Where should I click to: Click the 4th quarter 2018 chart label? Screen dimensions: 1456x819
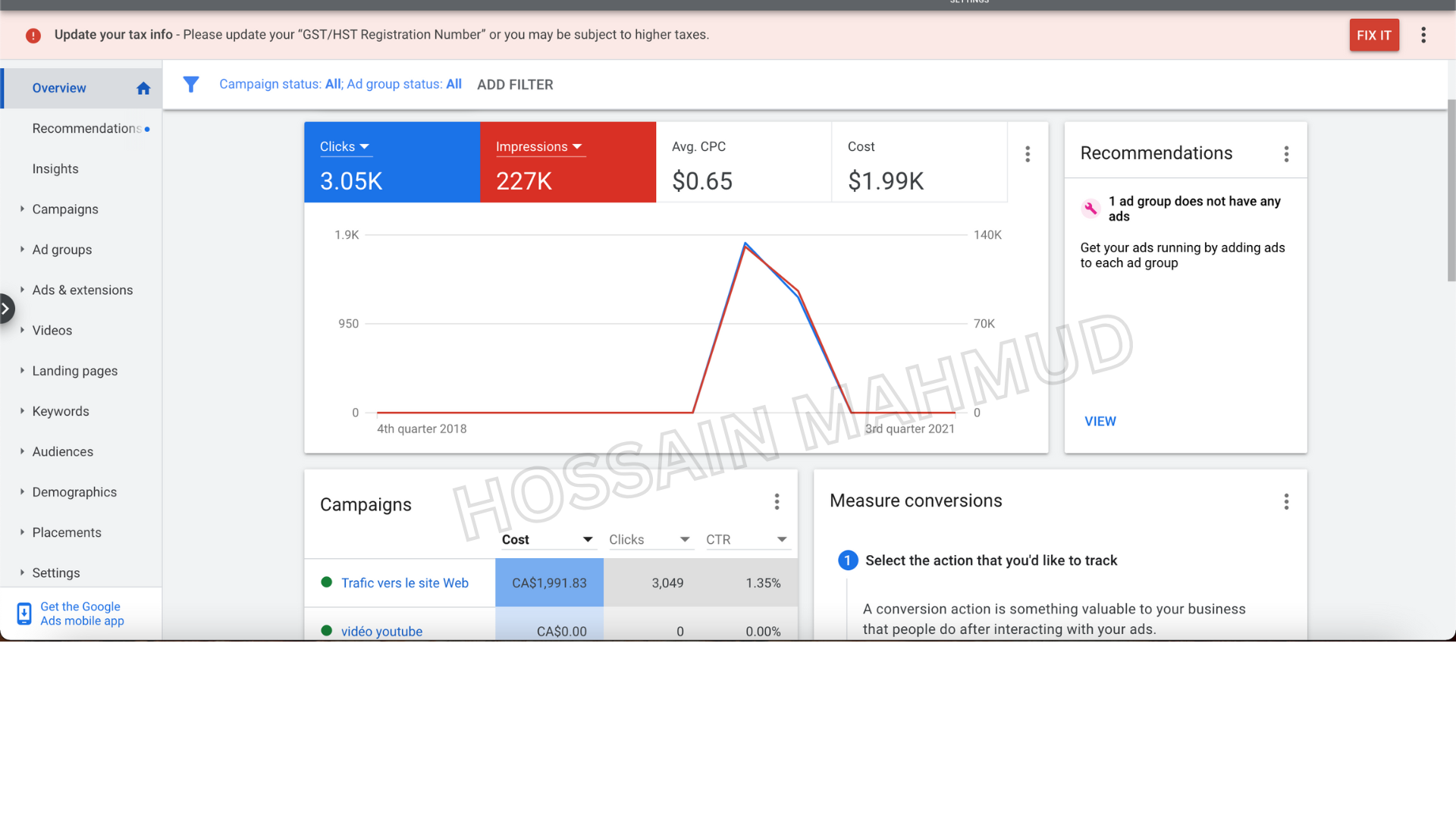tap(422, 429)
